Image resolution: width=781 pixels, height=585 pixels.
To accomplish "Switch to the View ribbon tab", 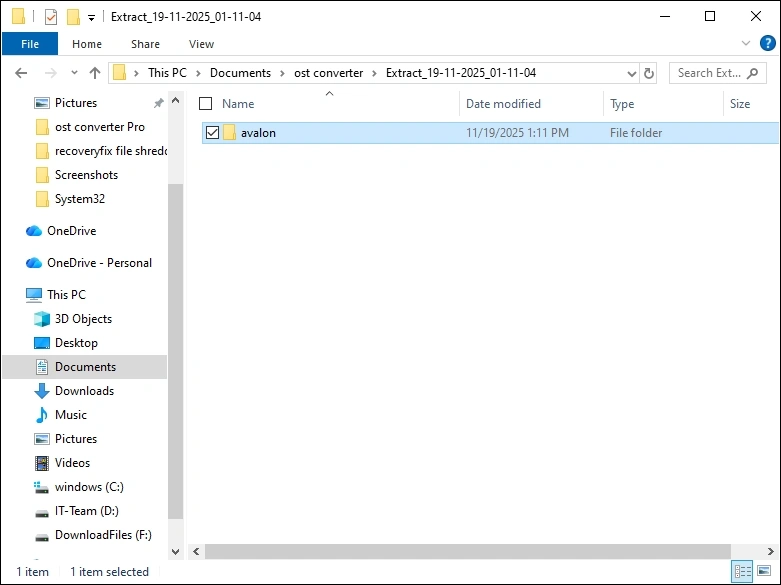I will click(x=201, y=44).
